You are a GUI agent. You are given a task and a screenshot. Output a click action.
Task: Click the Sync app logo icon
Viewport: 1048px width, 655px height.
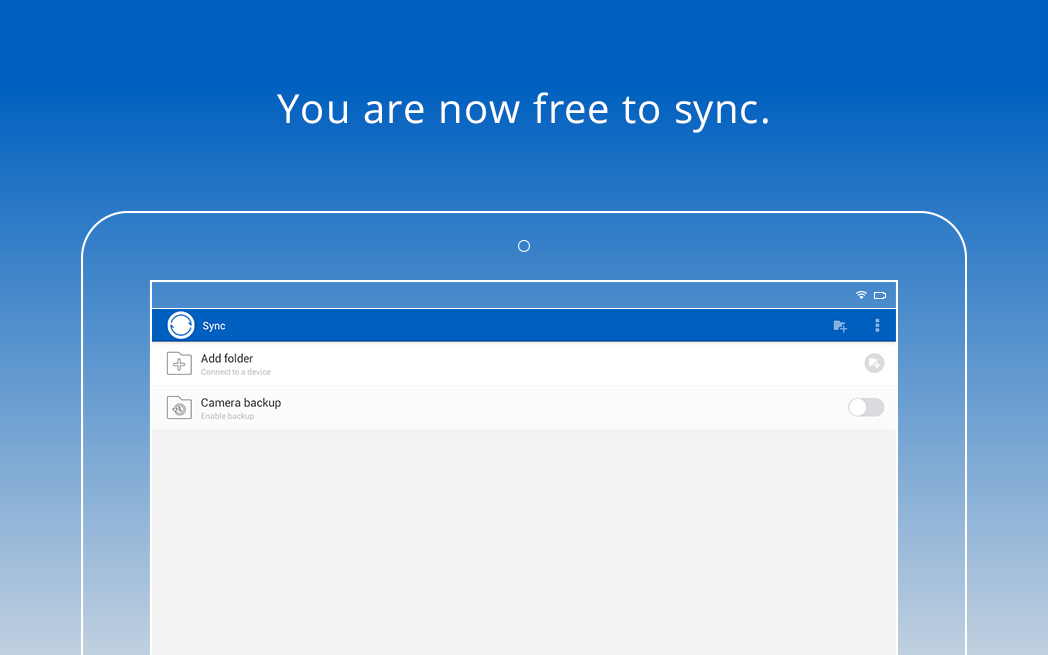[x=183, y=325]
